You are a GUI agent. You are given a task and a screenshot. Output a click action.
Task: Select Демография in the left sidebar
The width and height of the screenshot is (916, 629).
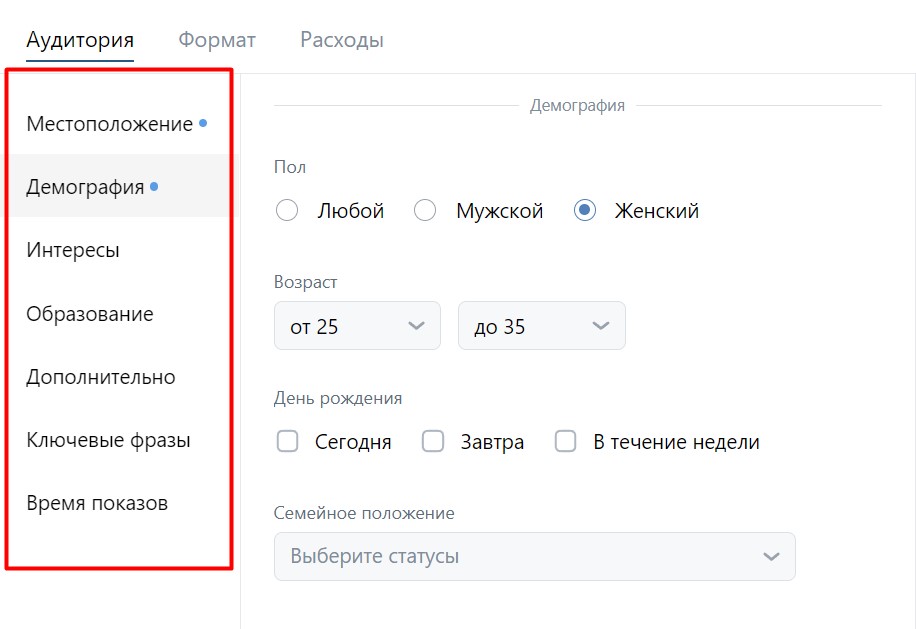pyautogui.click(x=86, y=187)
